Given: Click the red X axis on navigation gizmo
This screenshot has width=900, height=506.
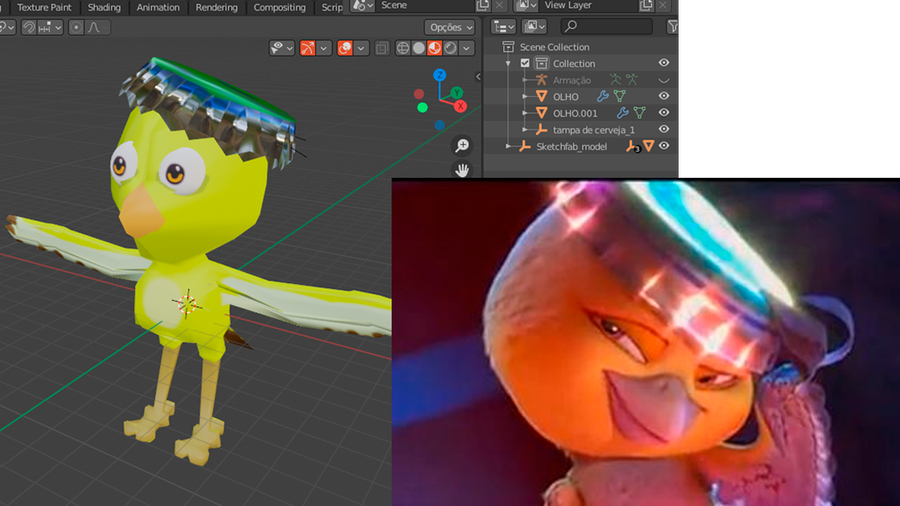Looking at the screenshot, I should 460,106.
